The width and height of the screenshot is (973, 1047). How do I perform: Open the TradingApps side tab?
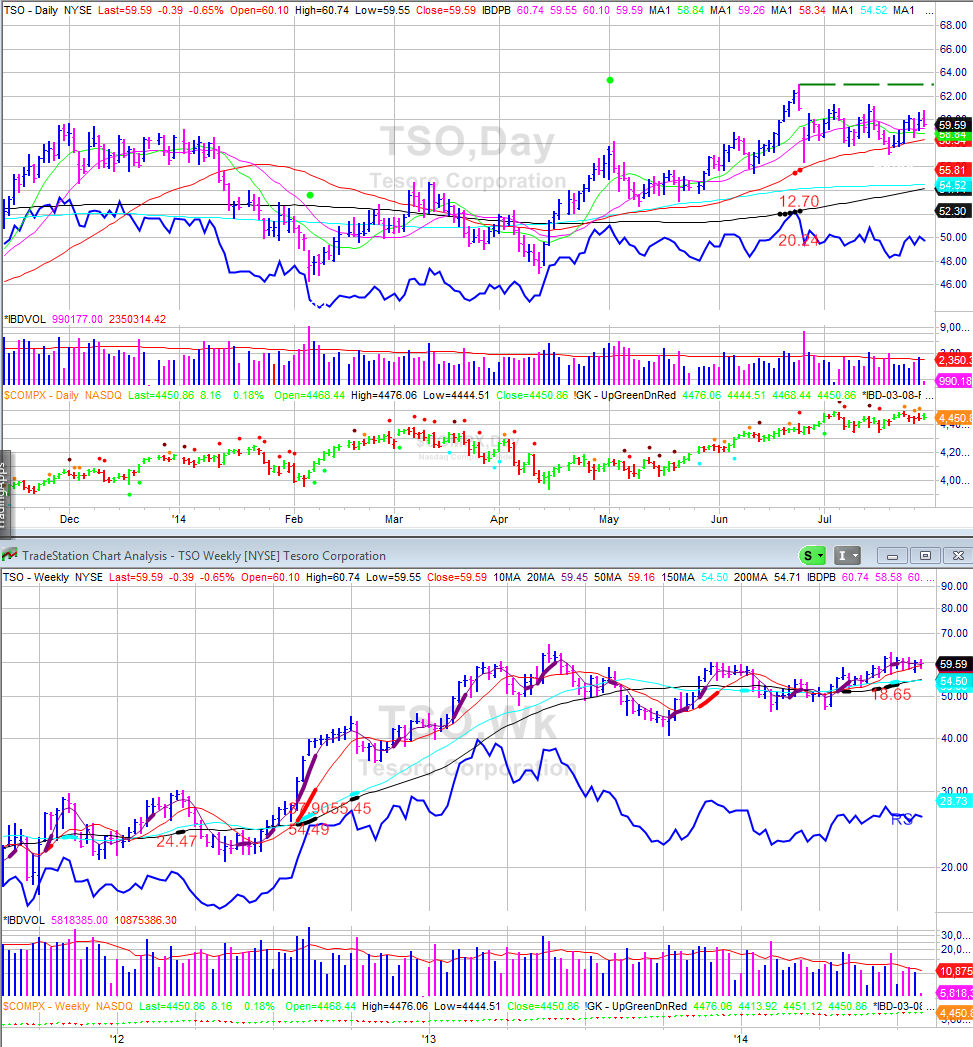coord(4,494)
